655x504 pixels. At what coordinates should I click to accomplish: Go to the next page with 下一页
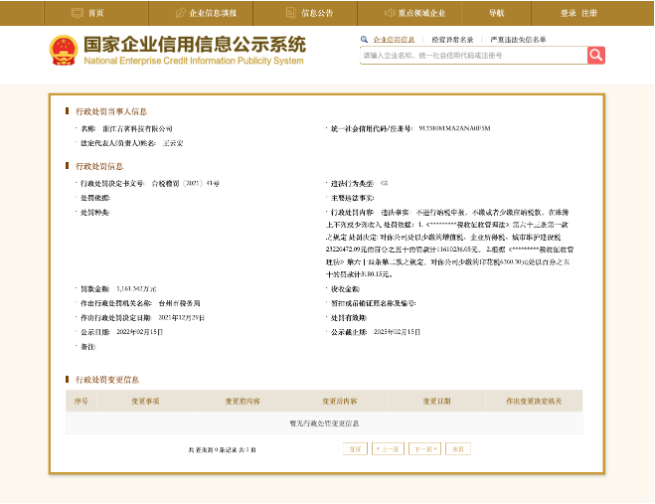425,449
